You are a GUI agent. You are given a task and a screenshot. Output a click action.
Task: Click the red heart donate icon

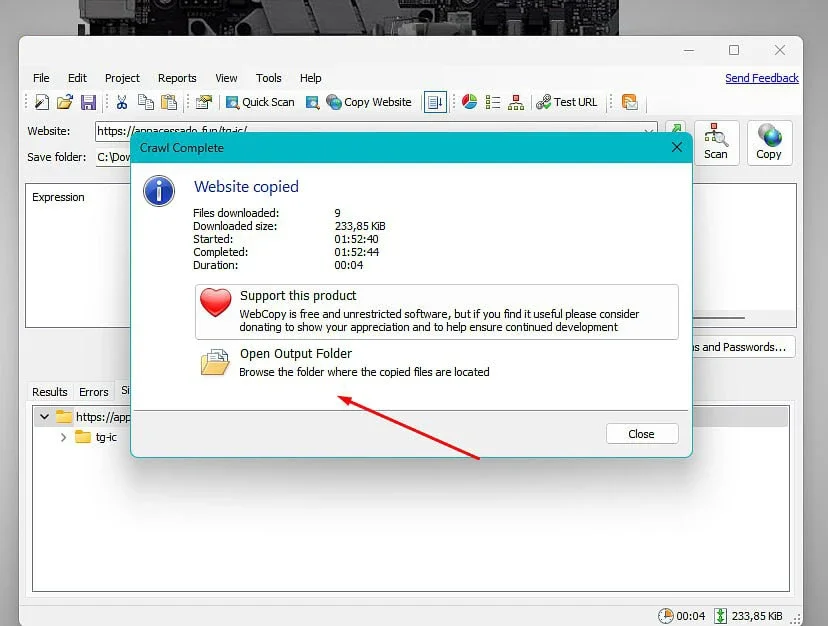[215, 302]
